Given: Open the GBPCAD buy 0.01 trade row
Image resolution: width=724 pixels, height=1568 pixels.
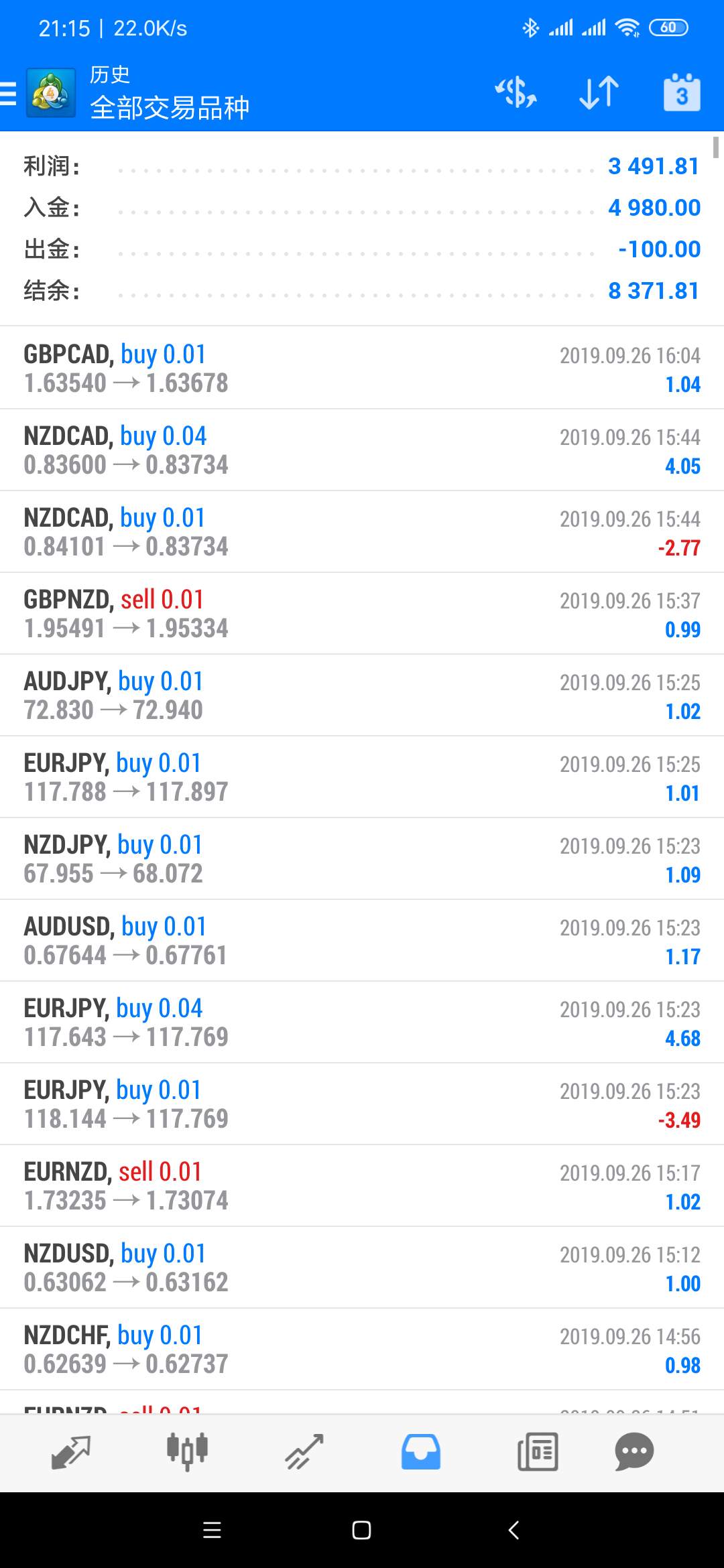Looking at the screenshot, I should point(362,368).
